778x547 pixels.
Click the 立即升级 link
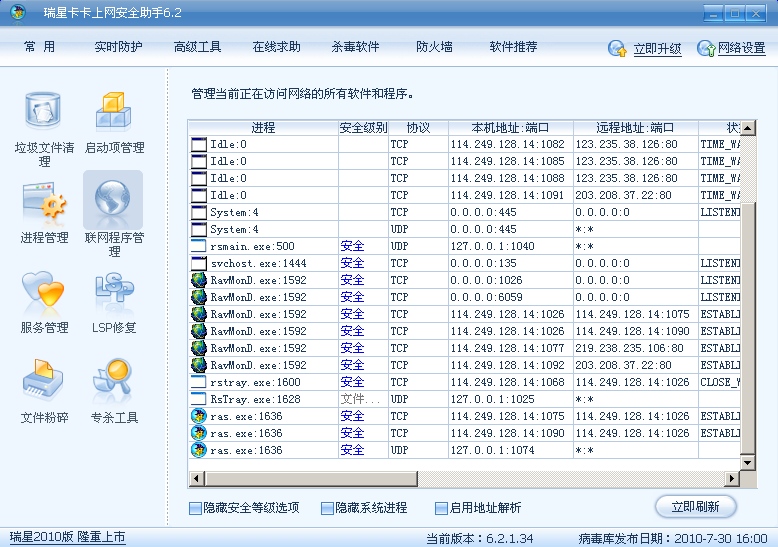(x=657, y=49)
